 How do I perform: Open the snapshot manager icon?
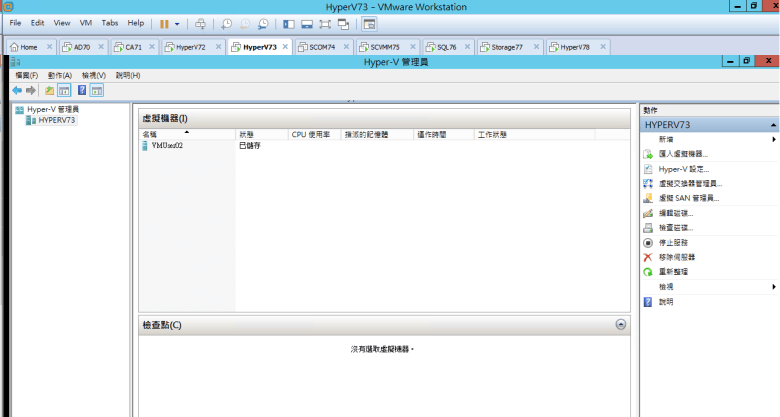(263, 23)
